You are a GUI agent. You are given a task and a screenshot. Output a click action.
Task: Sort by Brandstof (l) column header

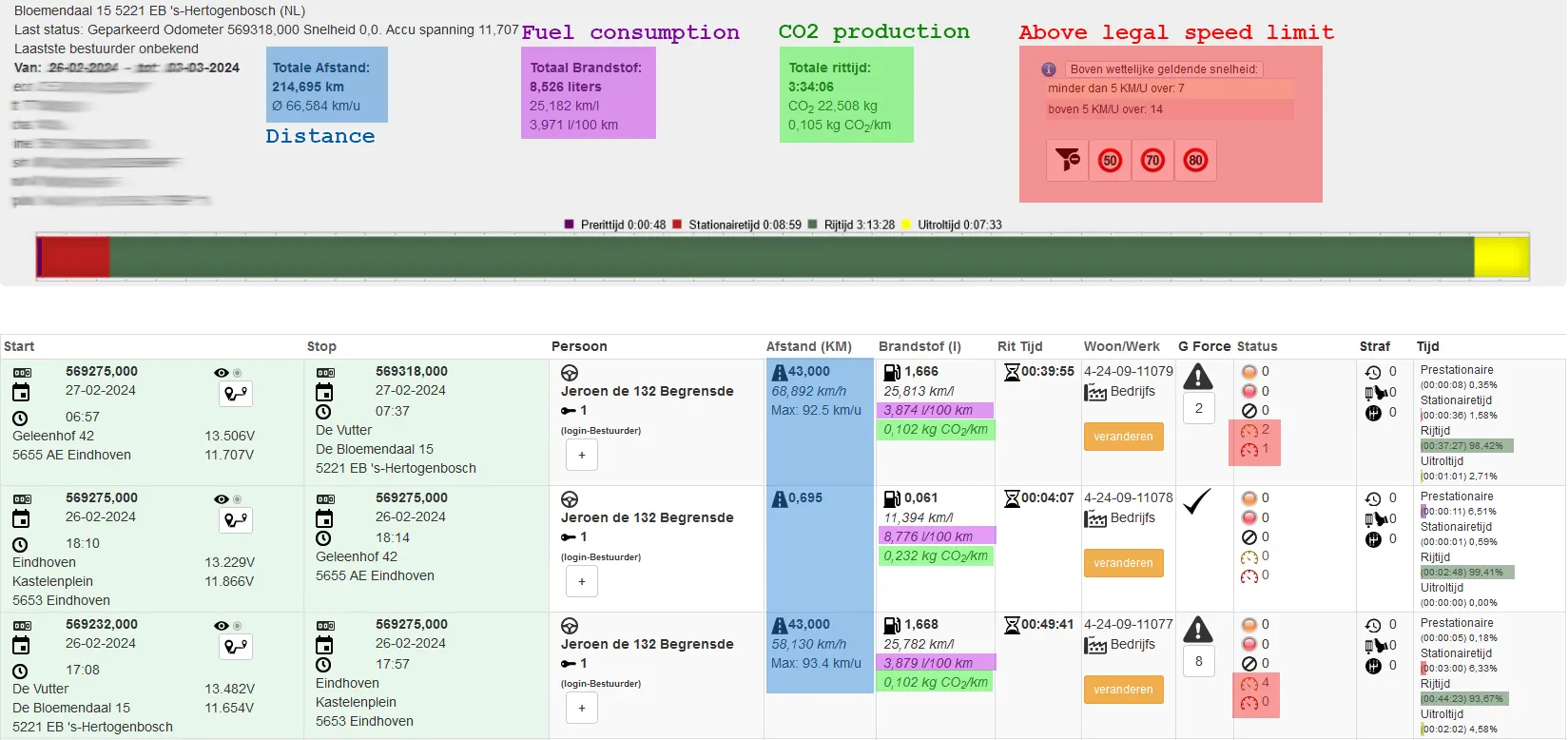coord(920,346)
